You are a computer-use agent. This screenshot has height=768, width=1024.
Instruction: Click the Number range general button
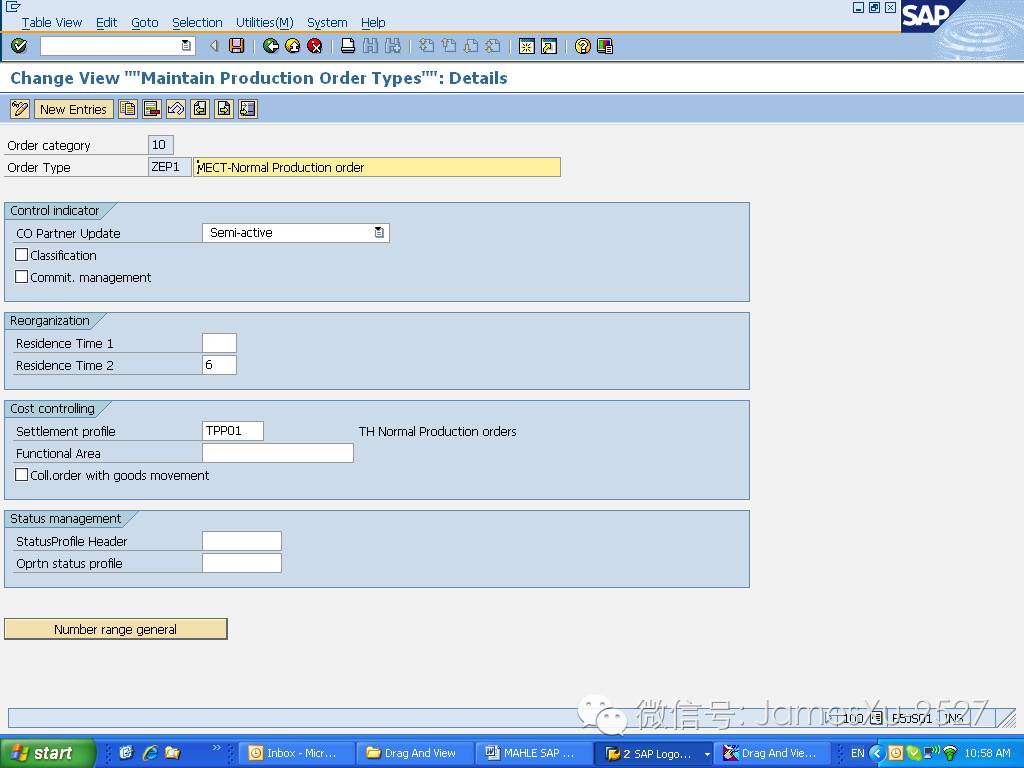[x=116, y=629]
